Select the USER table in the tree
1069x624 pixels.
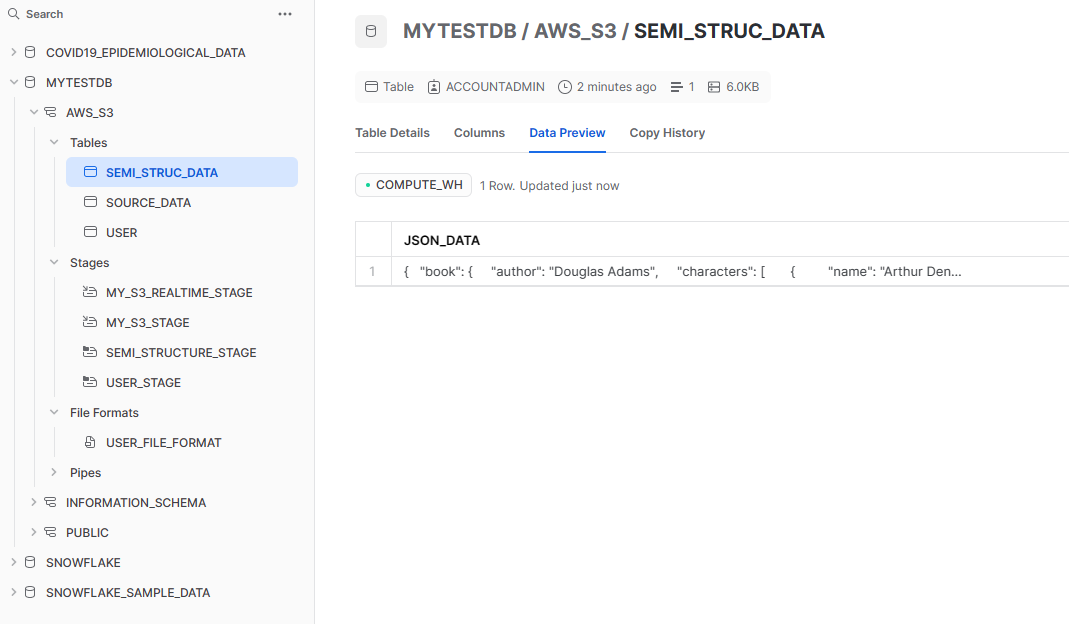tap(122, 232)
